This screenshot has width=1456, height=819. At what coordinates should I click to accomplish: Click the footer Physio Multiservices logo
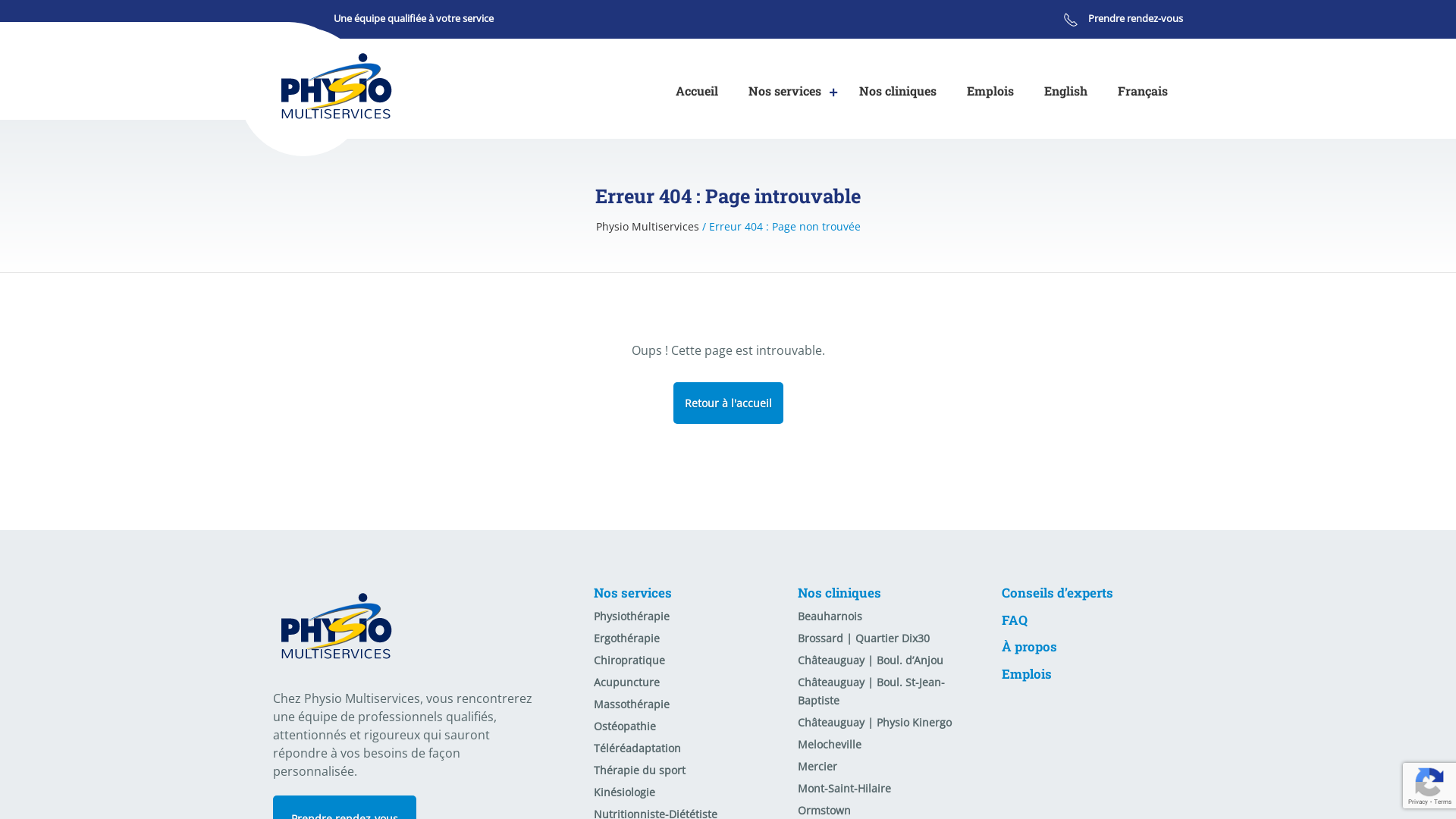click(336, 626)
